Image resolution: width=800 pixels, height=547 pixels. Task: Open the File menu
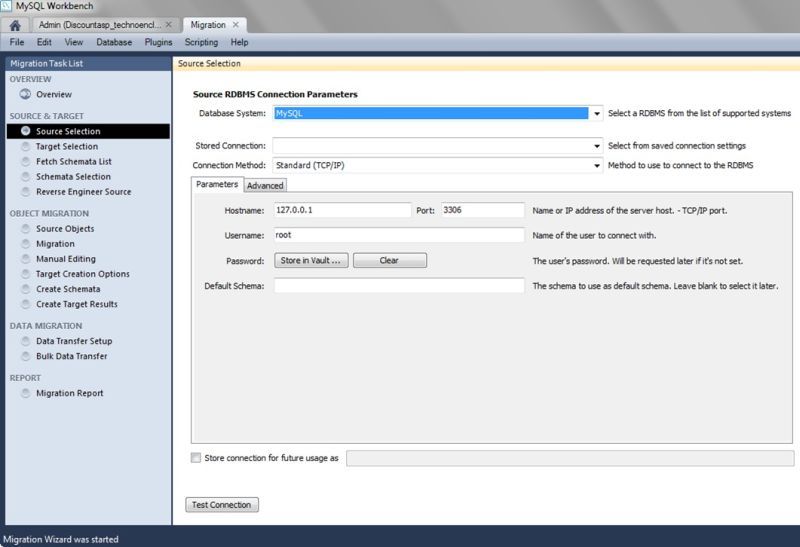[17, 42]
